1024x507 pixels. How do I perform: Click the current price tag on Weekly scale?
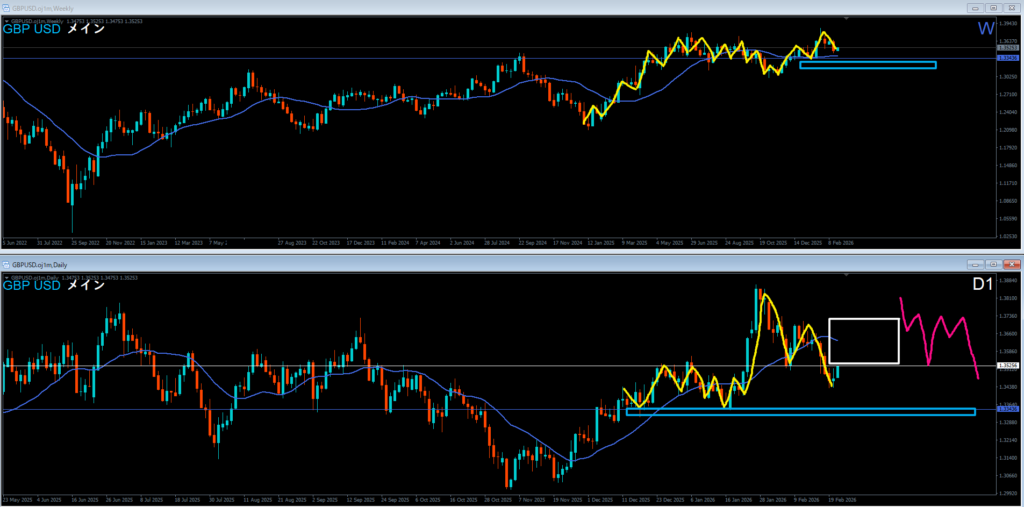(1008, 48)
